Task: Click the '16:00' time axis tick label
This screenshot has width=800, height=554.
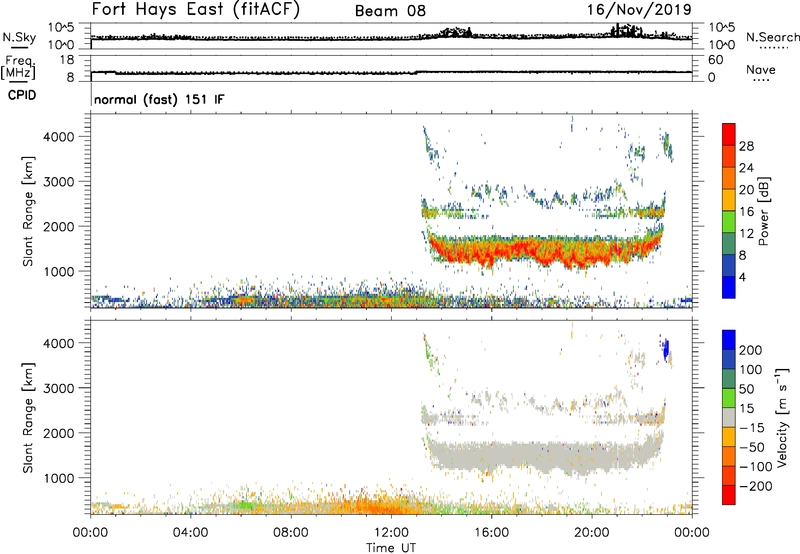Action: (x=491, y=532)
